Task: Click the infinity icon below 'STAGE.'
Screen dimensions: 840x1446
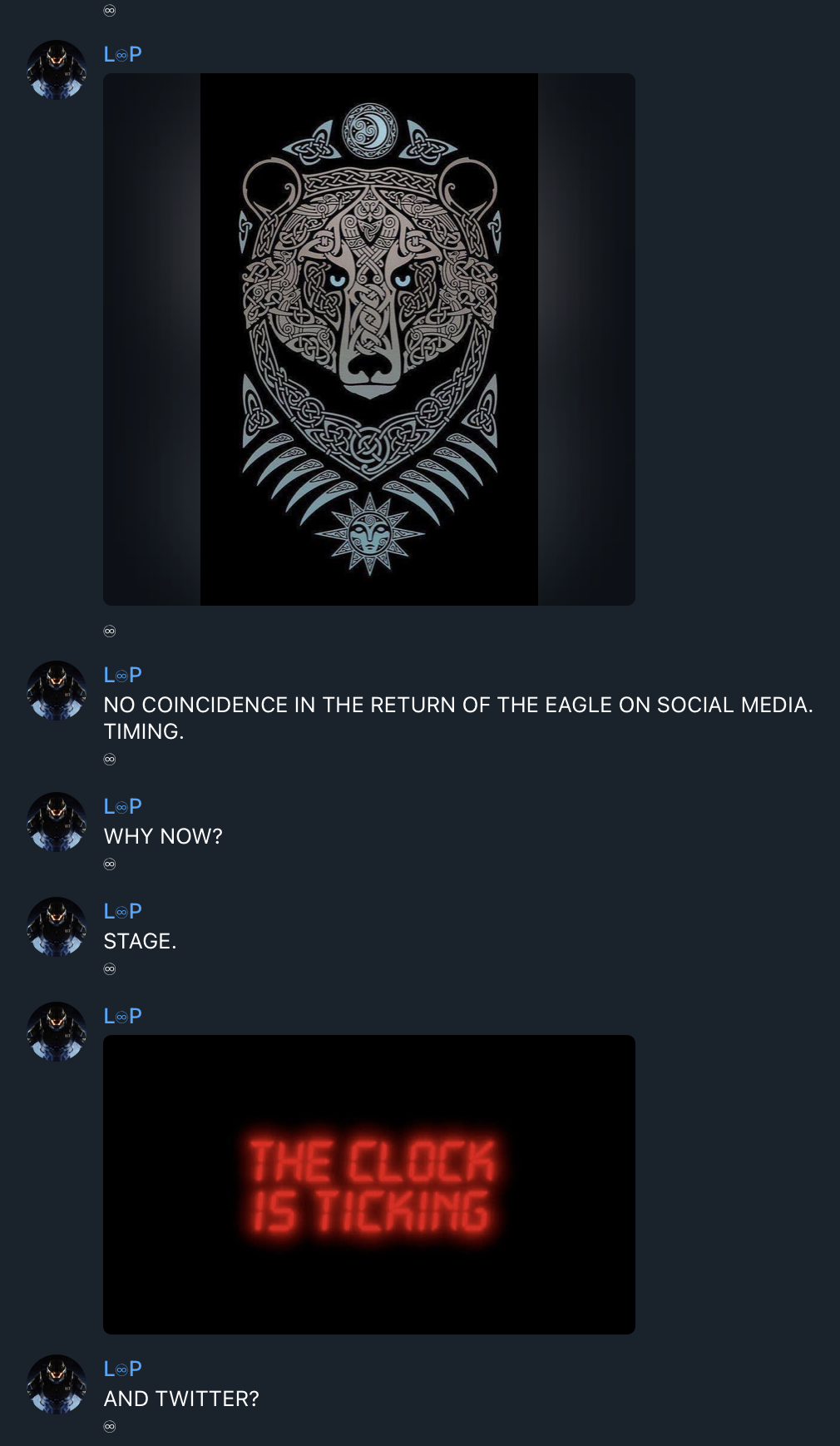Action: click(x=110, y=969)
